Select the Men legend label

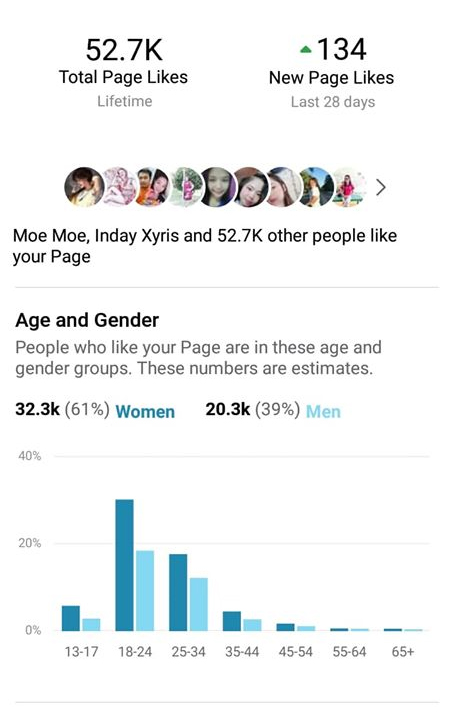point(323,411)
